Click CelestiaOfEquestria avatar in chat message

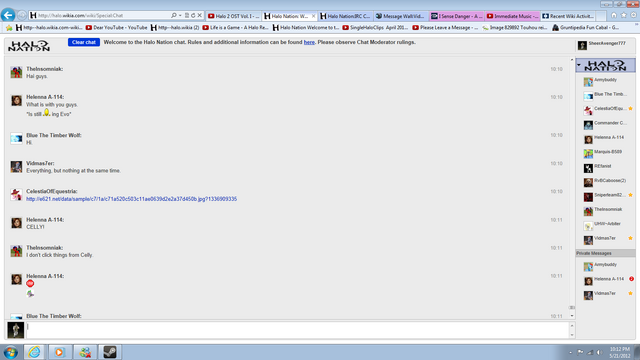pos(16,195)
